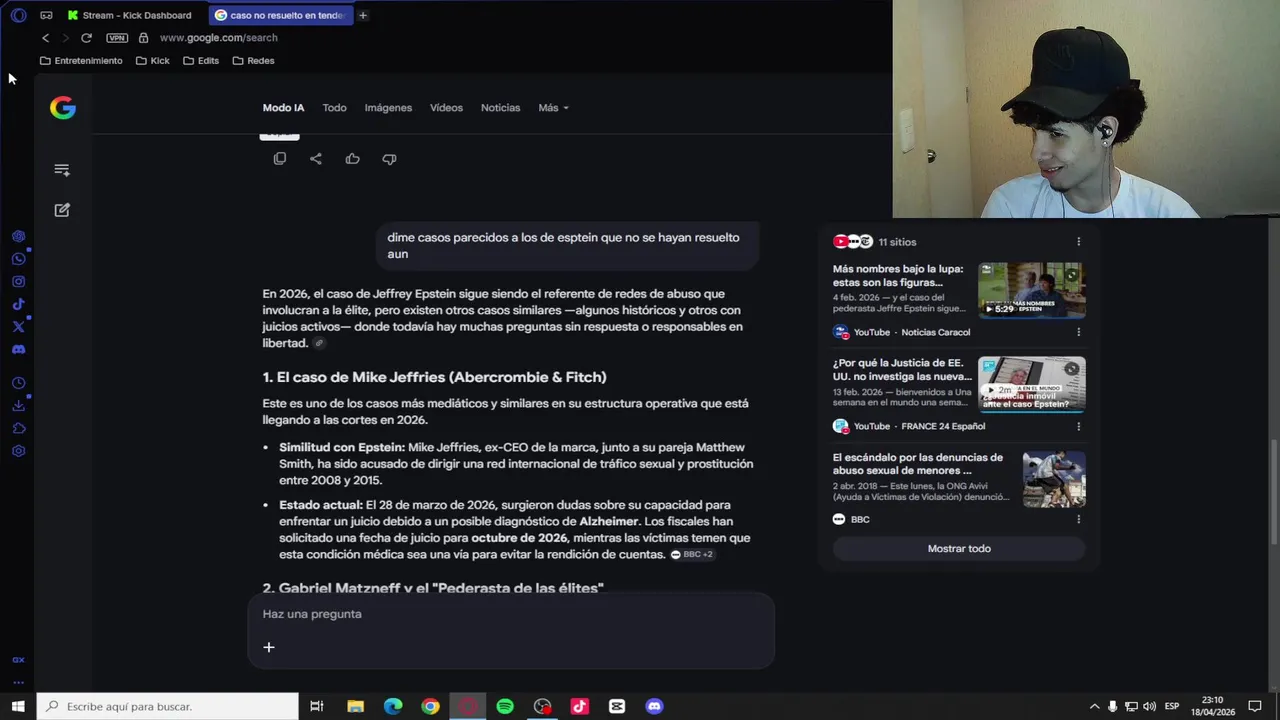Open the BBC +2 source chip
The width and height of the screenshot is (1280, 720).
(692, 554)
